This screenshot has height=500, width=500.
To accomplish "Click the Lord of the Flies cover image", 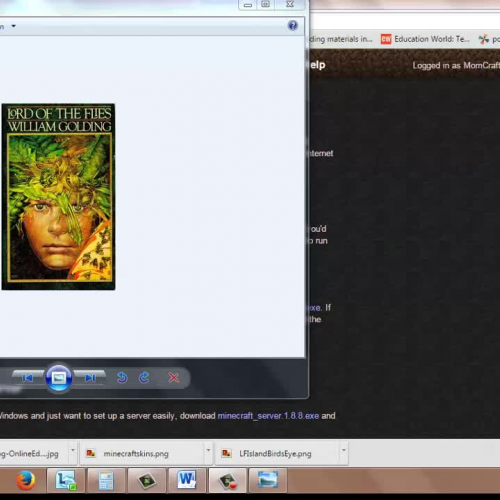I will coord(58,197).
